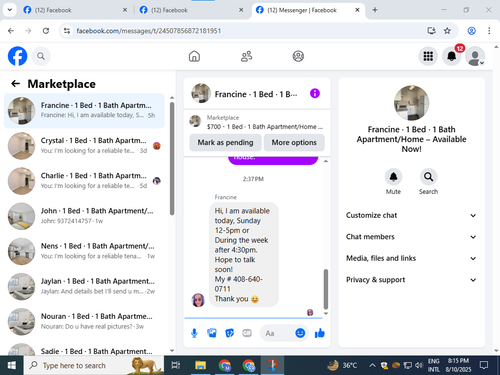Switch to second (12) Facebook tab
This screenshot has width=500, height=375.
click(192, 10)
